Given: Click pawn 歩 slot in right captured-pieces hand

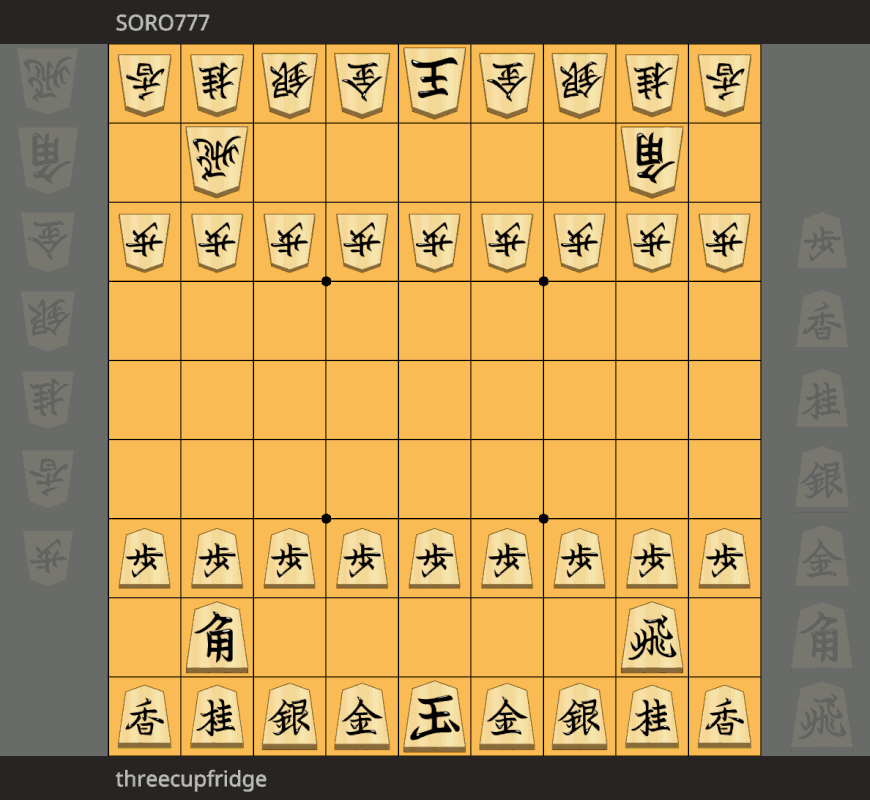Looking at the screenshot, I should [x=822, y=240].
